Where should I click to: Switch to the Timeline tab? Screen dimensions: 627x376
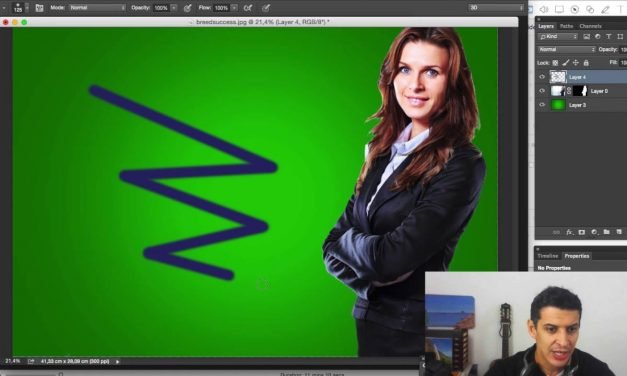point(547,256)
